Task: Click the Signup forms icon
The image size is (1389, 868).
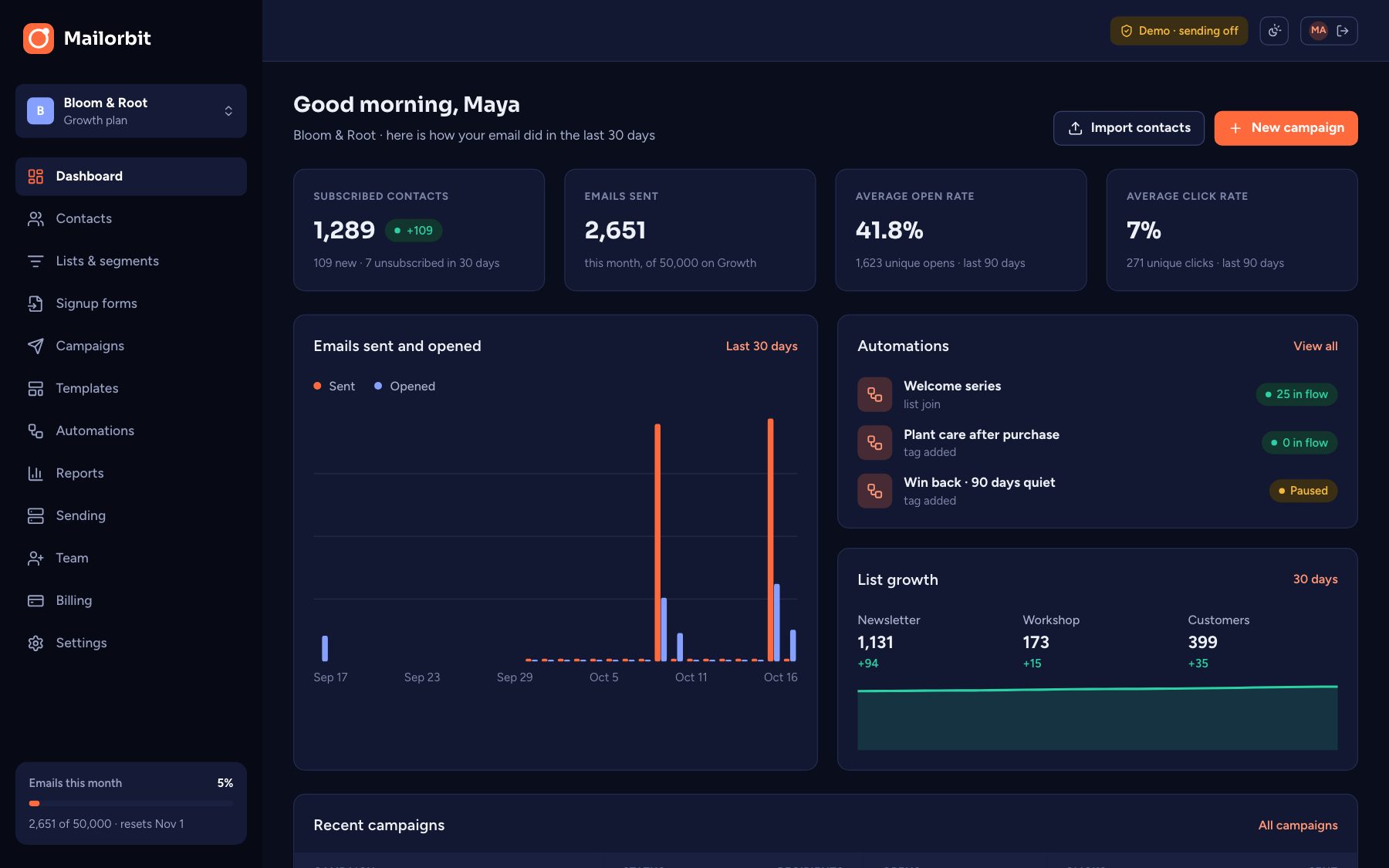Action: click(x=35, y=304)
